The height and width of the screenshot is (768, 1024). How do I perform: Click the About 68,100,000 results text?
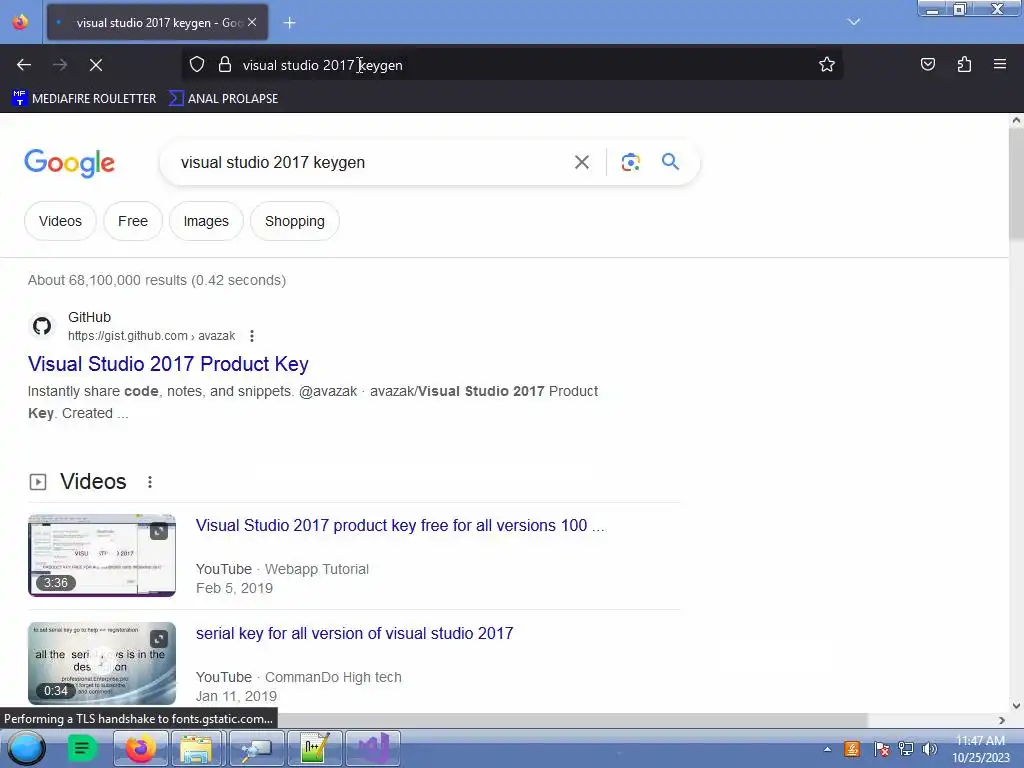[157, 280]
